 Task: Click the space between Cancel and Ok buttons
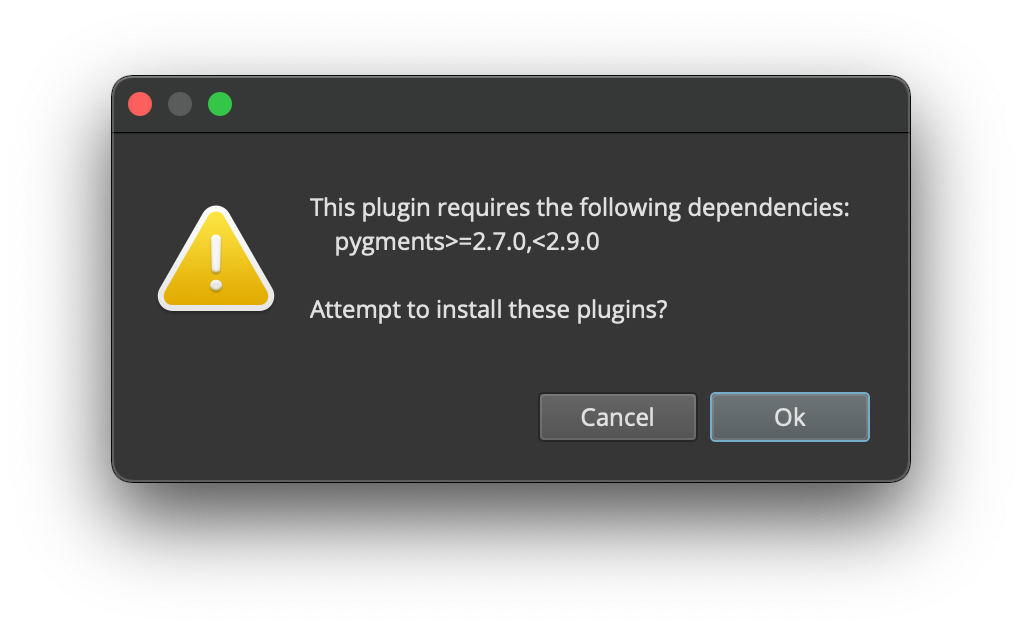point(703,417)
